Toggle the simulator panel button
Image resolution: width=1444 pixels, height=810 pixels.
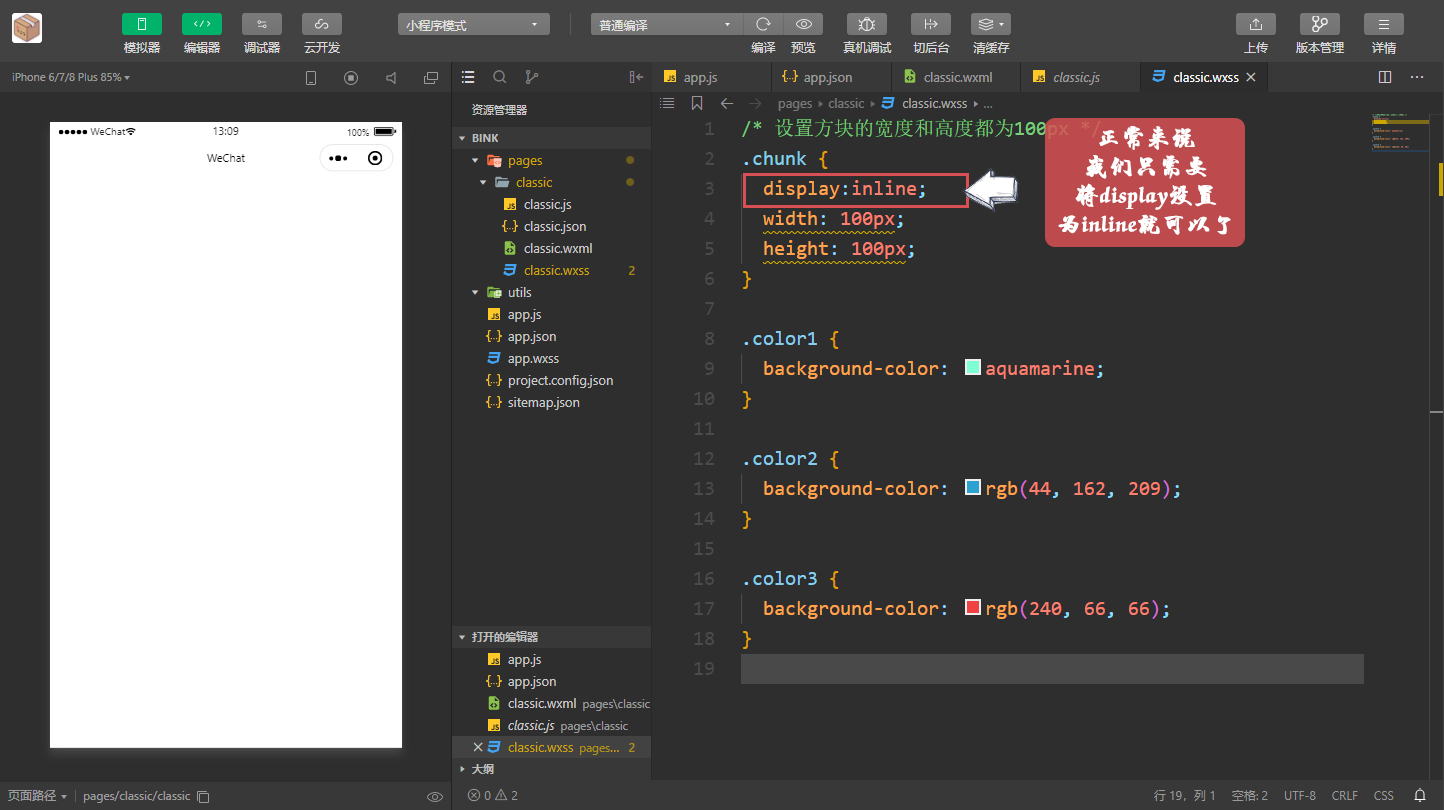(142, 24)
